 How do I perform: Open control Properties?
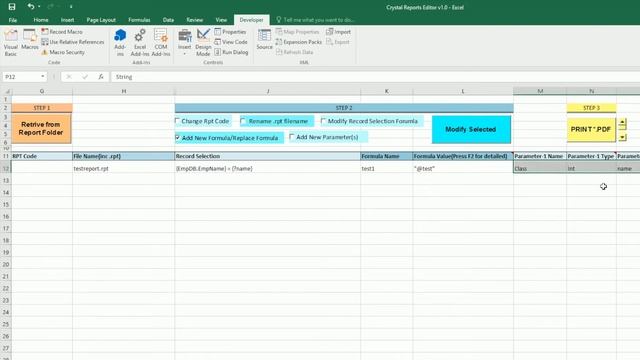pos(230,32)
